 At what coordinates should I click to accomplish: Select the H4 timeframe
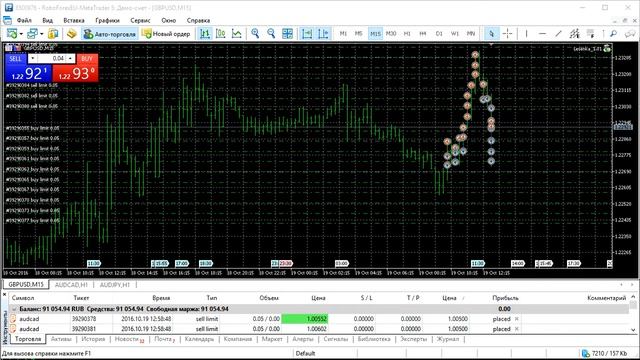coord(423,33)
